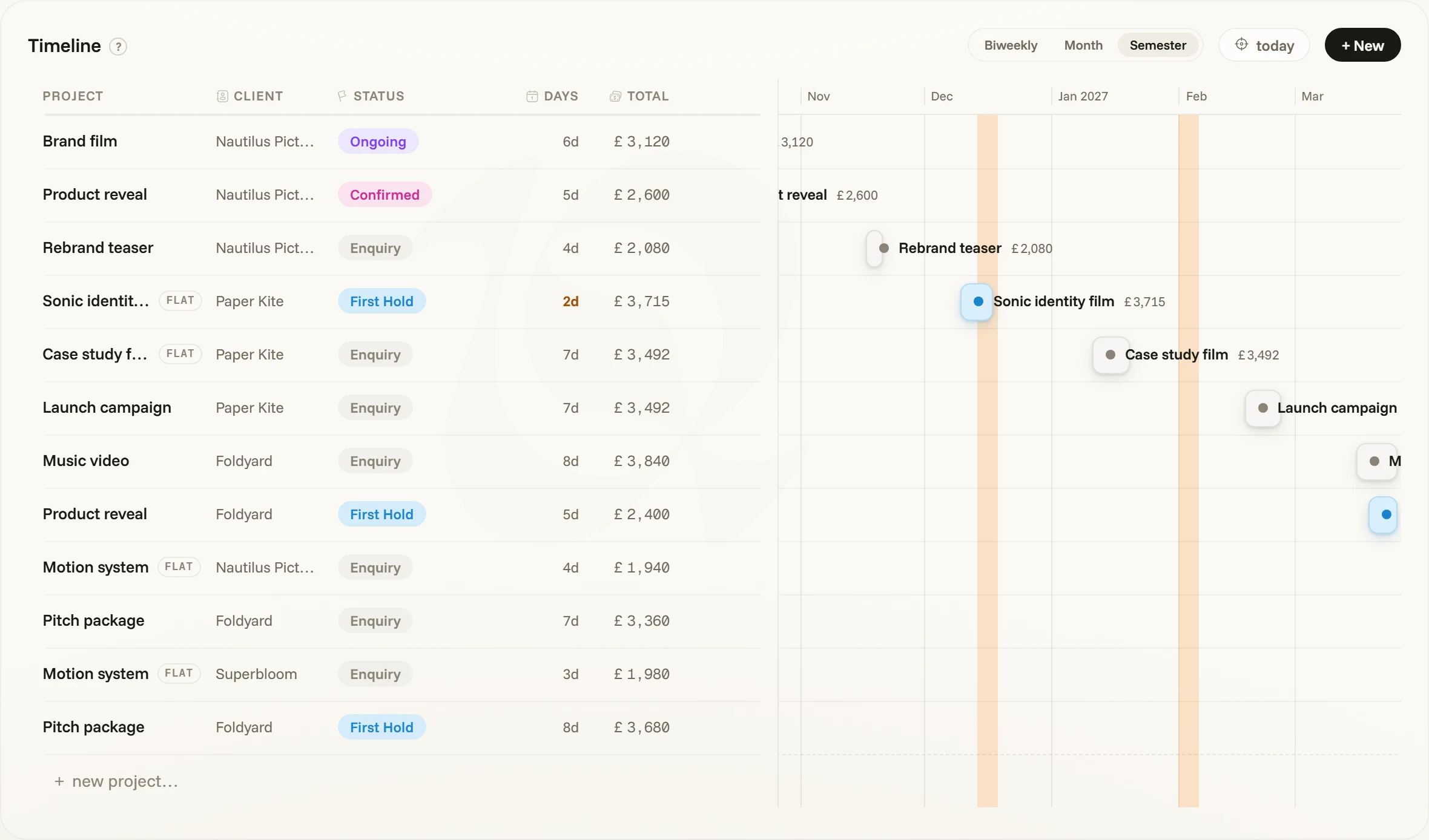The image size is (1429, 840).
Task: Switch to Month view
Action: (1083, 45)
